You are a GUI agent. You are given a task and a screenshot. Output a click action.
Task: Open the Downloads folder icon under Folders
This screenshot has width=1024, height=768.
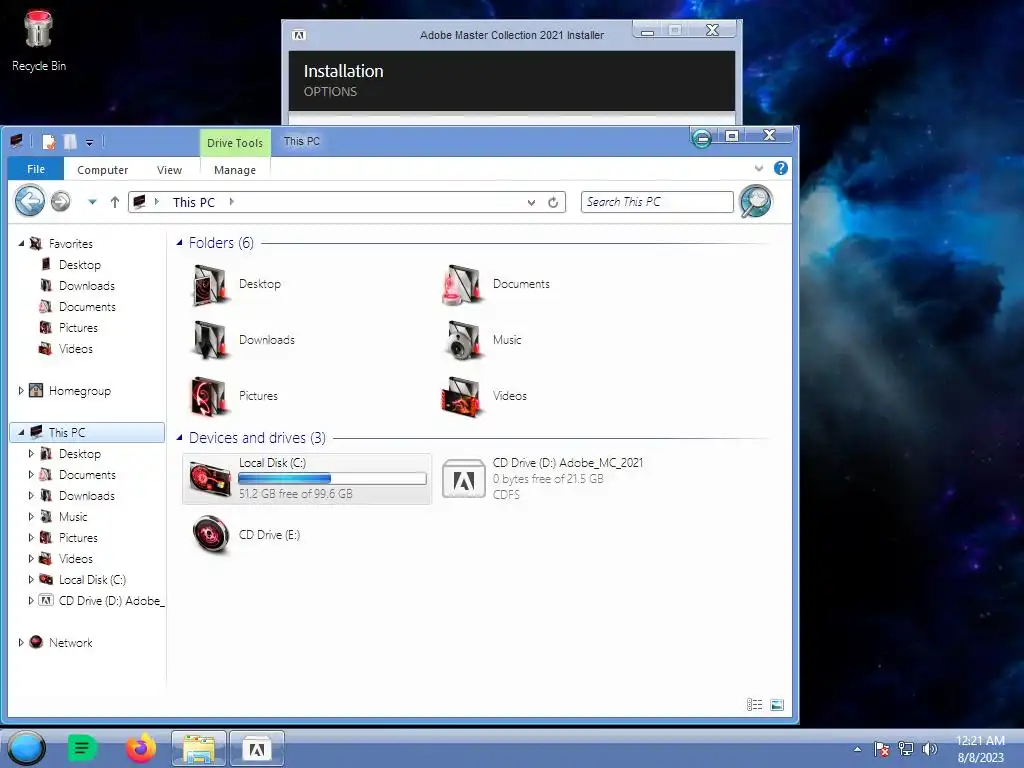click(210, 340)
